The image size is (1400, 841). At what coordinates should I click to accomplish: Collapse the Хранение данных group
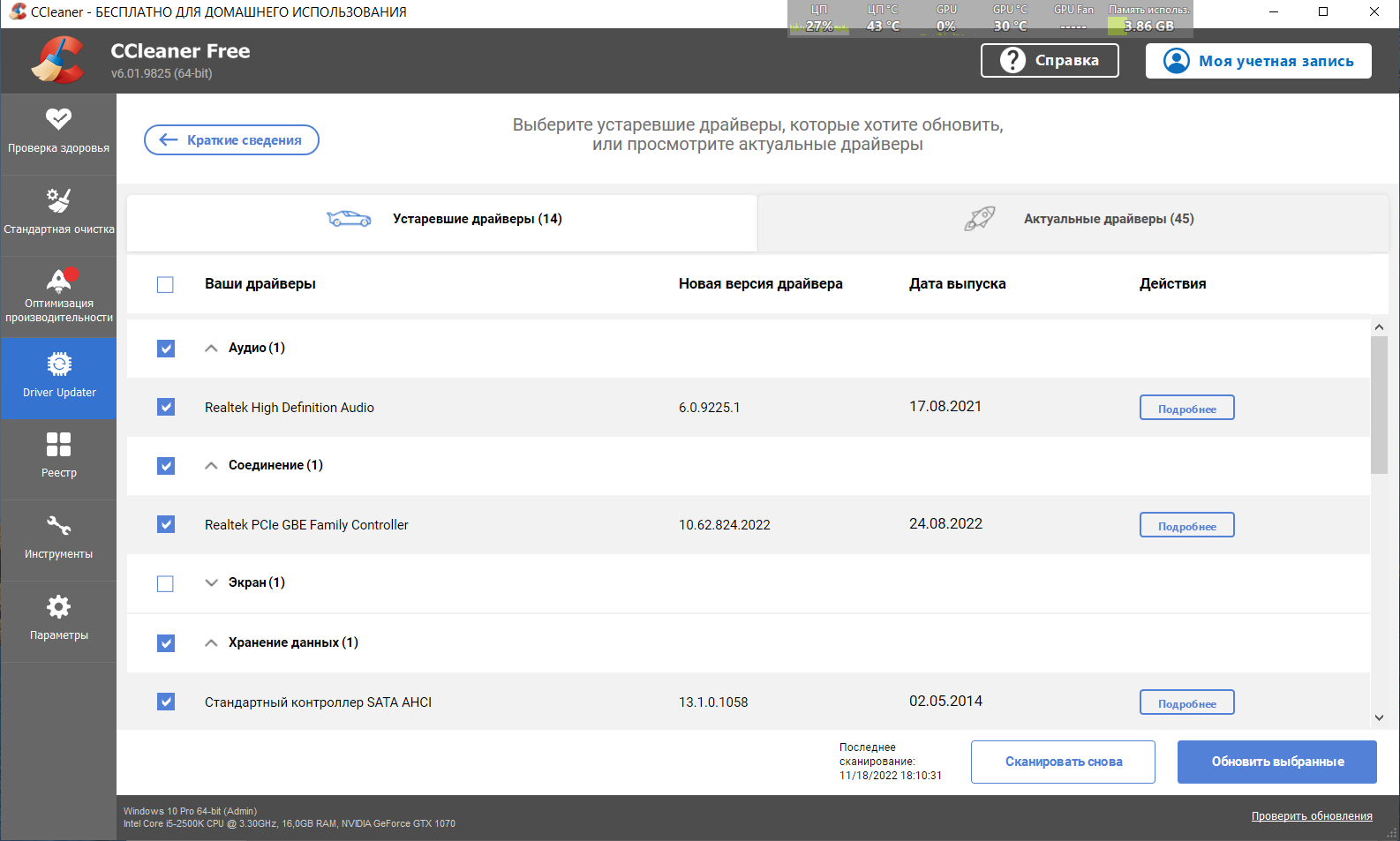(x=211, y=642)
